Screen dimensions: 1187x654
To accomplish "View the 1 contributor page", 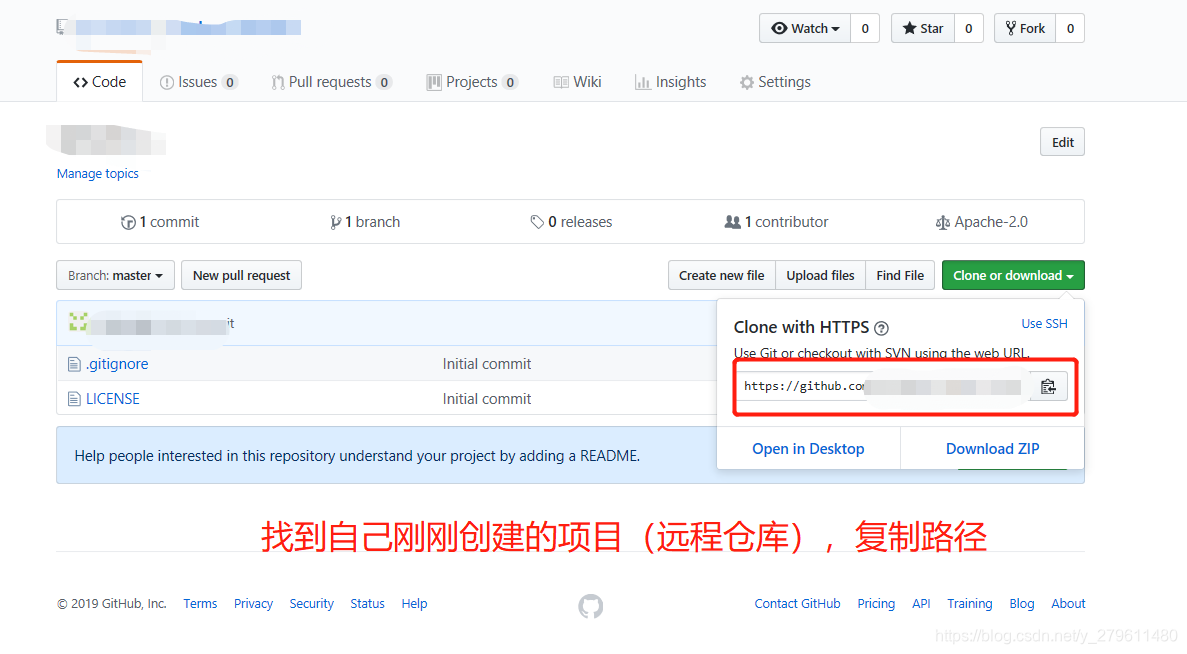I will click(x=776, y=222).
